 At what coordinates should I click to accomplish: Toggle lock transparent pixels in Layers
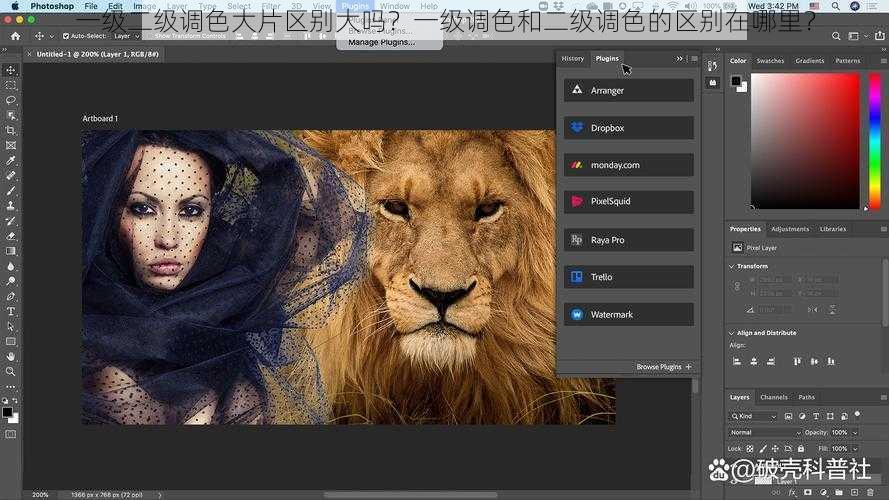coord(750,448)
